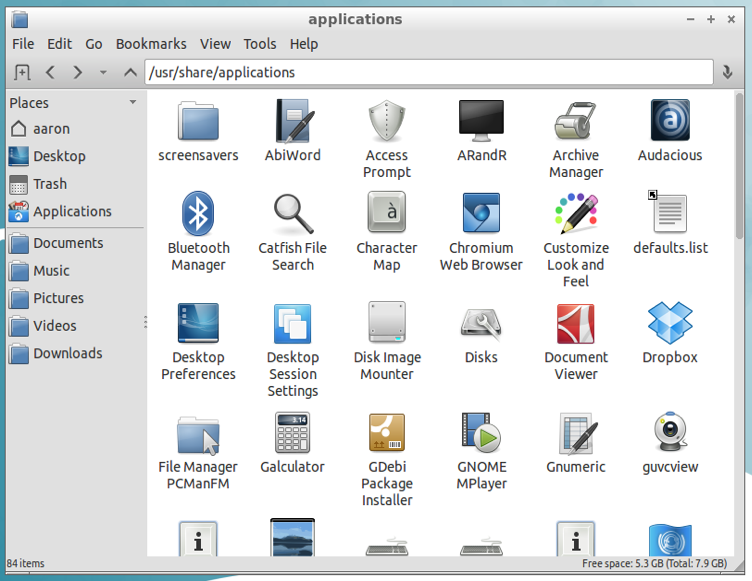Select the GNOME MPlayer icon
This screenshot has height=581, width=752.
(x=481, y=432)
